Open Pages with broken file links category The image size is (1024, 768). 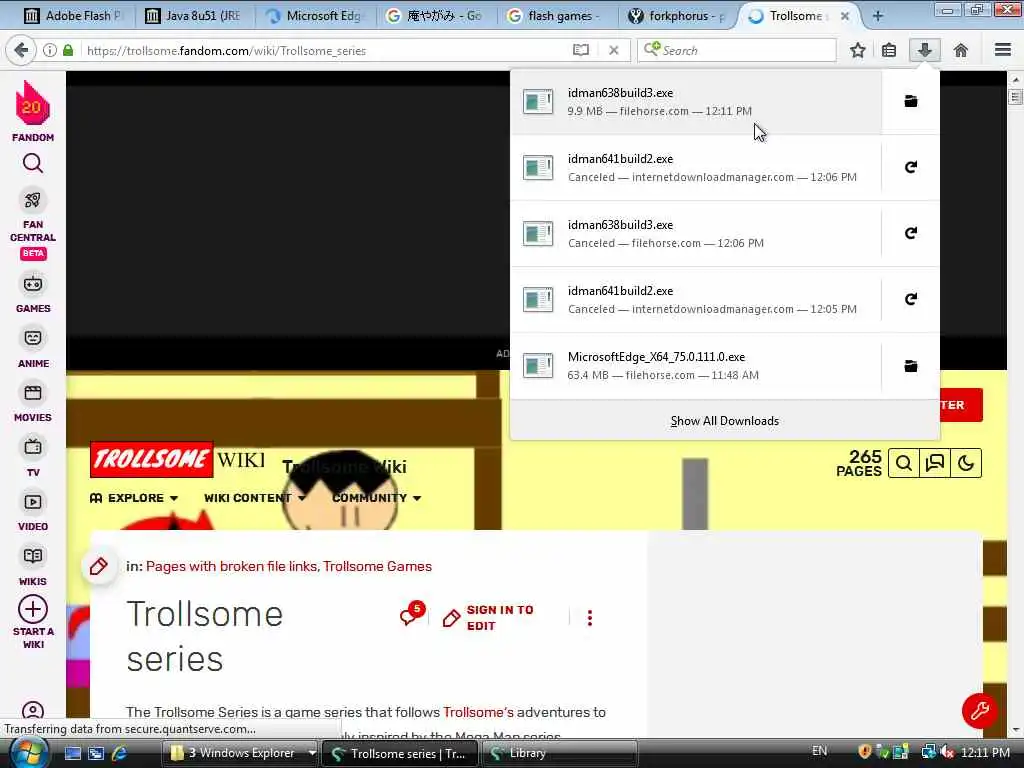pos(231,566)
